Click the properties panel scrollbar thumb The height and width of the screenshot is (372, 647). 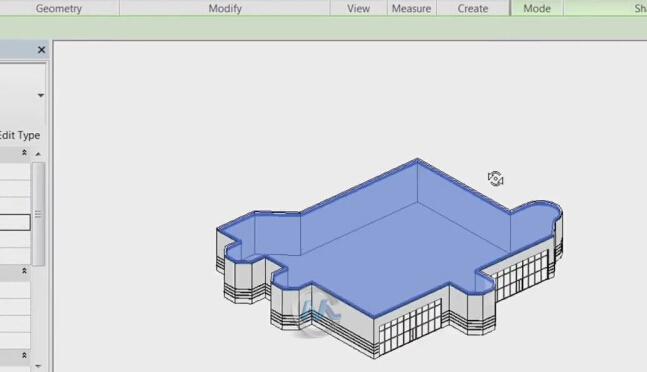tap(38, 214)
